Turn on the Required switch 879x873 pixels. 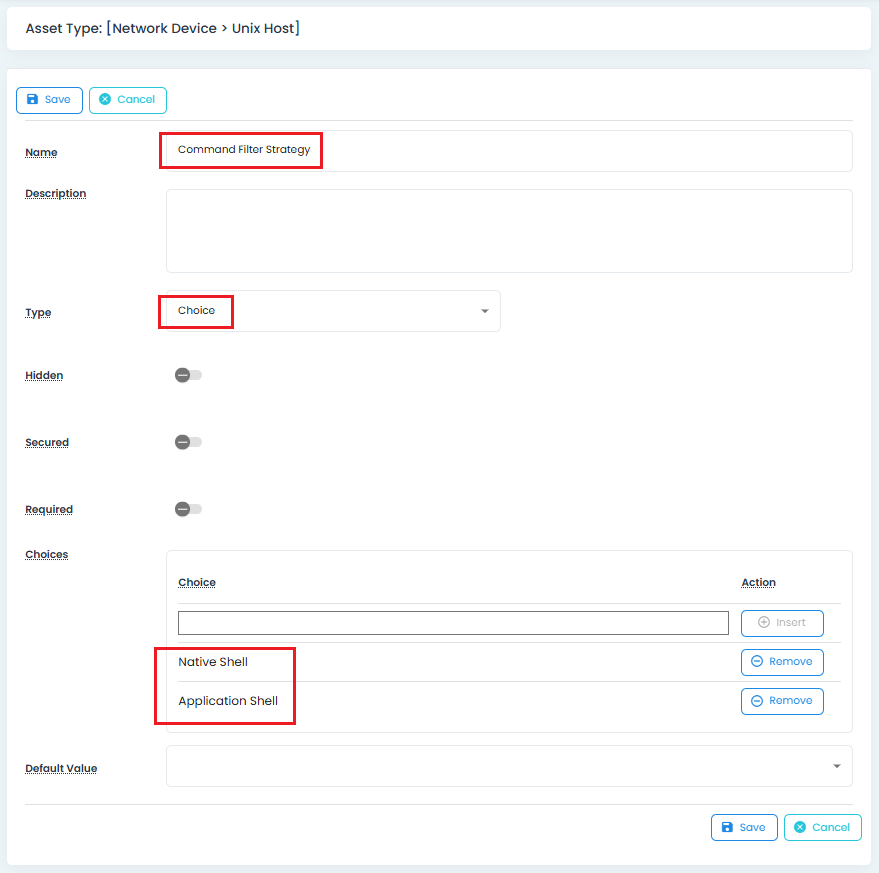click(188, 509)
